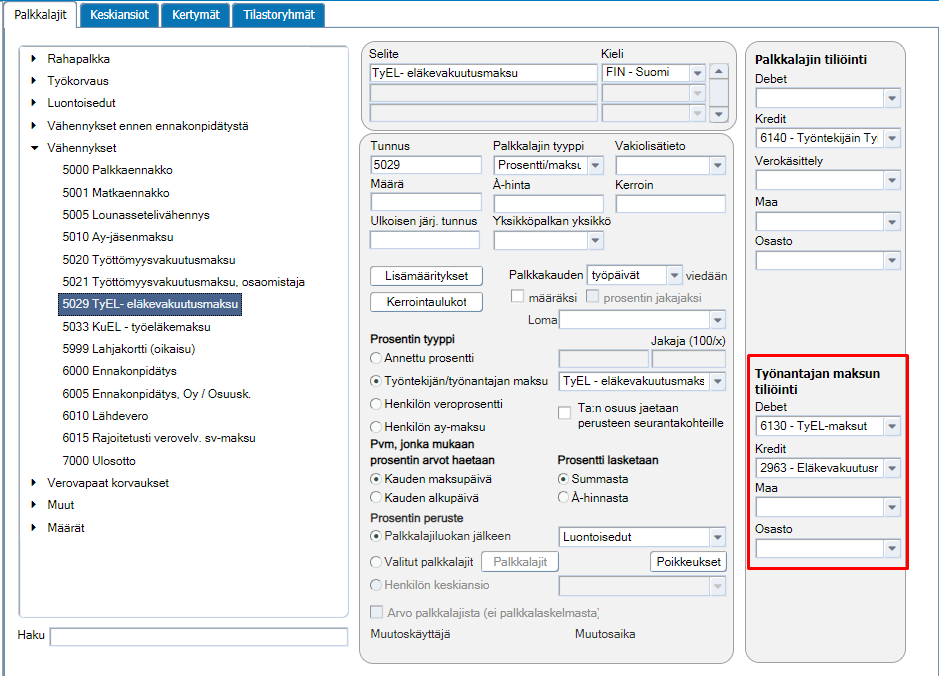Open the Kieli FIN - Suomi dropdown
This screenshot has height=676, width=939.
click(697, 73)
